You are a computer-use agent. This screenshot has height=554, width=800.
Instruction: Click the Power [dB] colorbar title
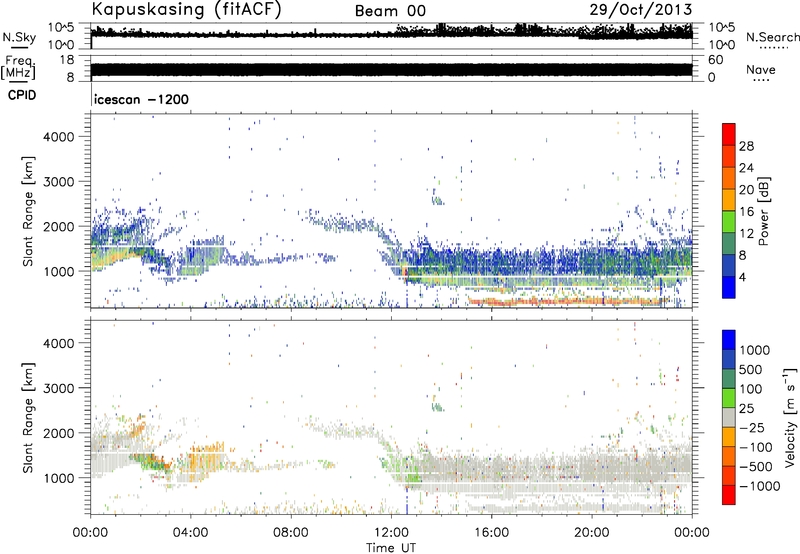[x=764, y=211]
